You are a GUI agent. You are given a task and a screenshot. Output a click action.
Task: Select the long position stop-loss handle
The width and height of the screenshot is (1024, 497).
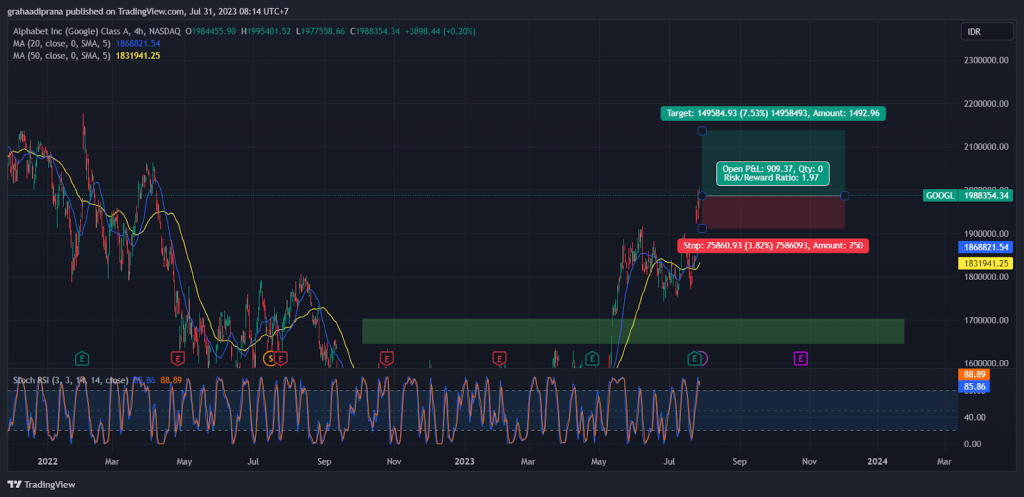[702, 229]
